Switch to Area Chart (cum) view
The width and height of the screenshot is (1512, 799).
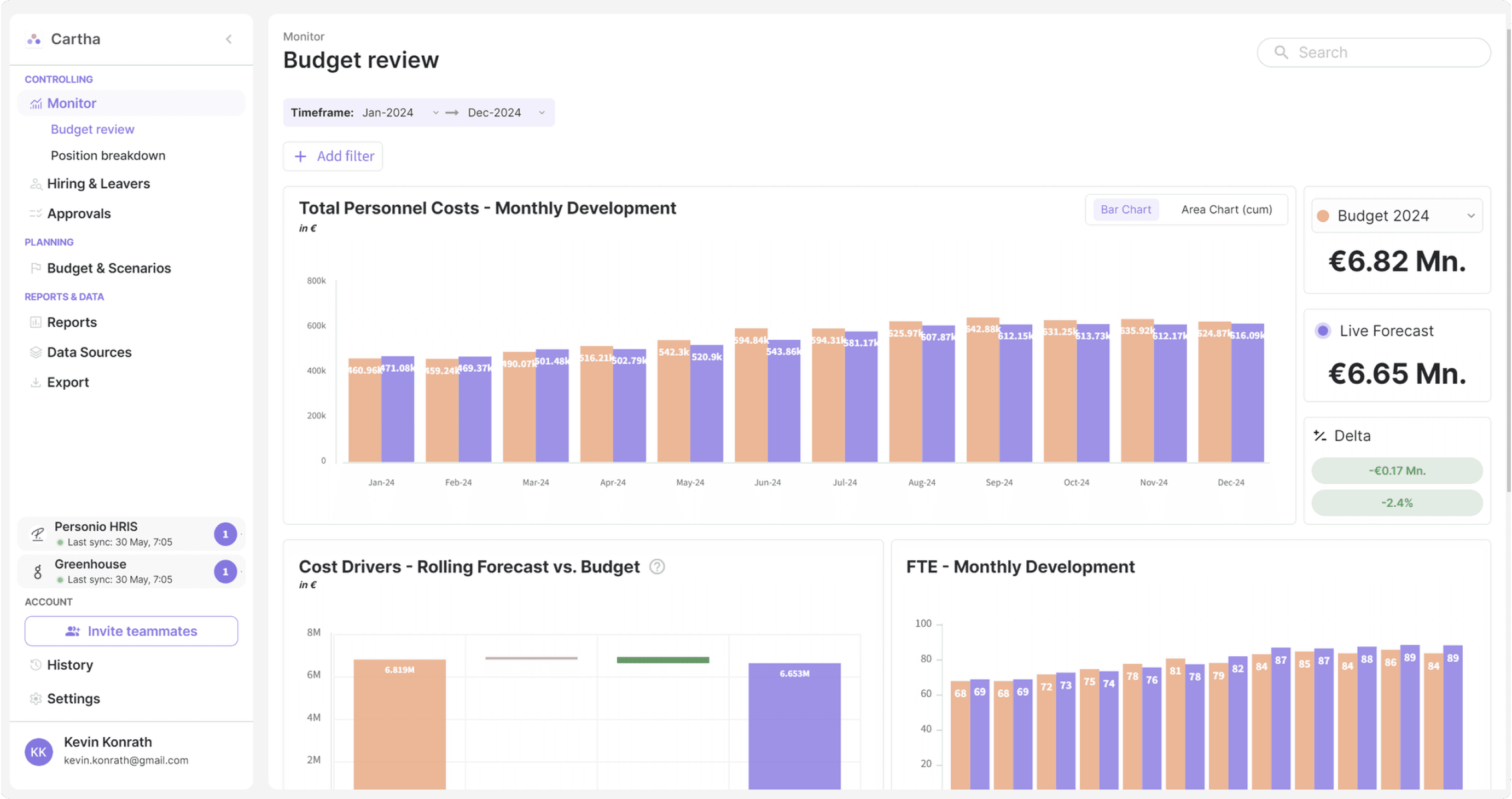[x=1226, y=210]
